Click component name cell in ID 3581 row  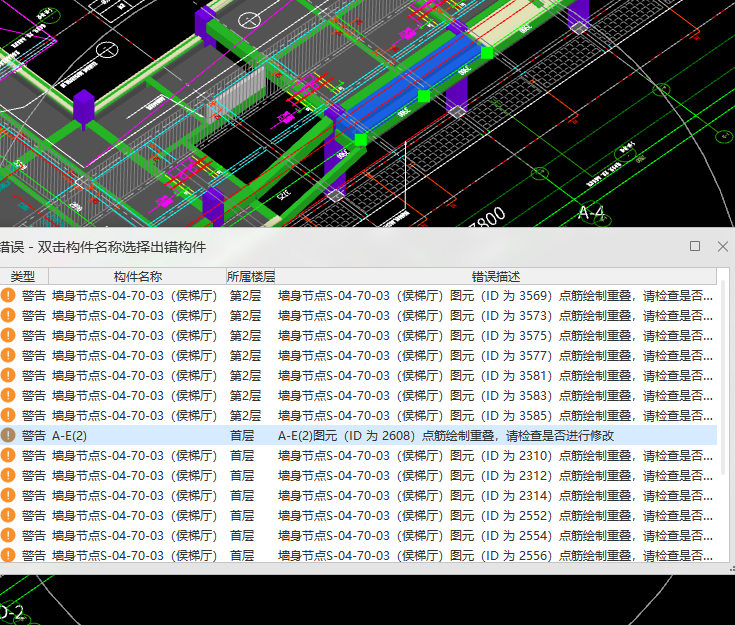135,376
